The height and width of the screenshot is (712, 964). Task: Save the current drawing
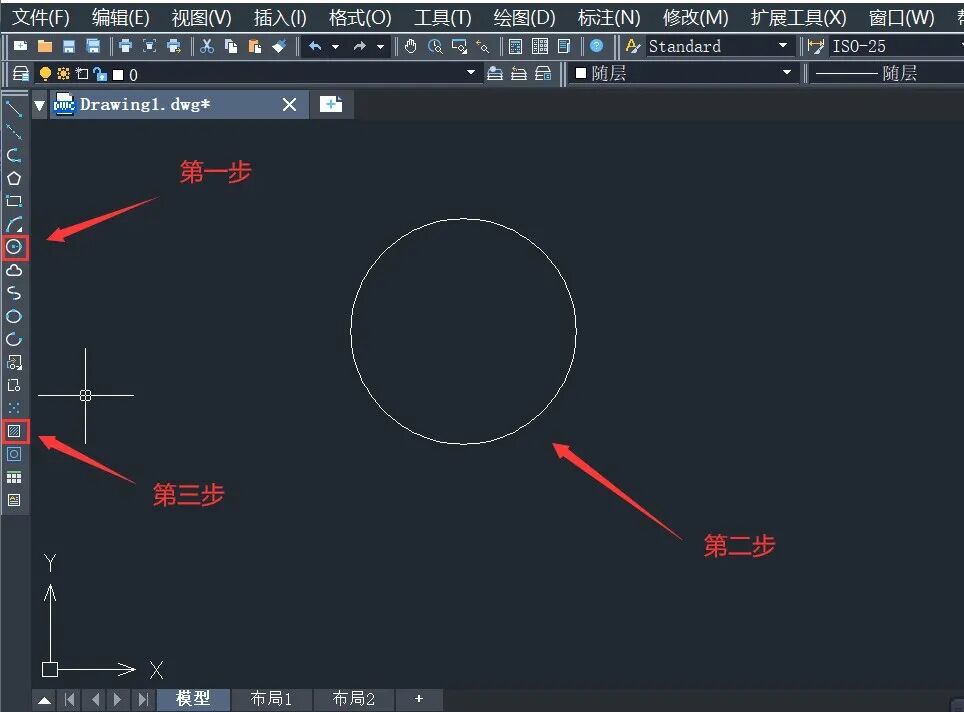(69, 46)
